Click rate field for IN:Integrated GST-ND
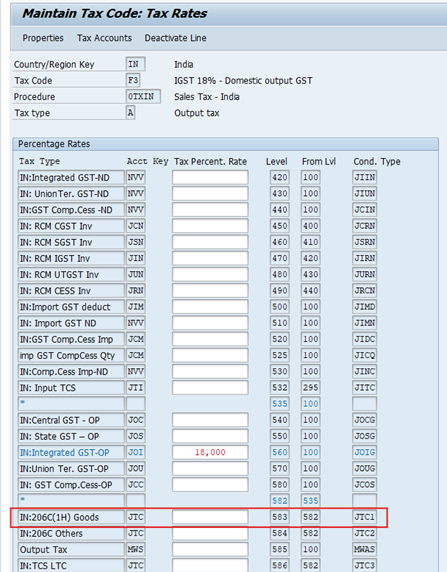The image size is (447, 572). pos(210,177)
